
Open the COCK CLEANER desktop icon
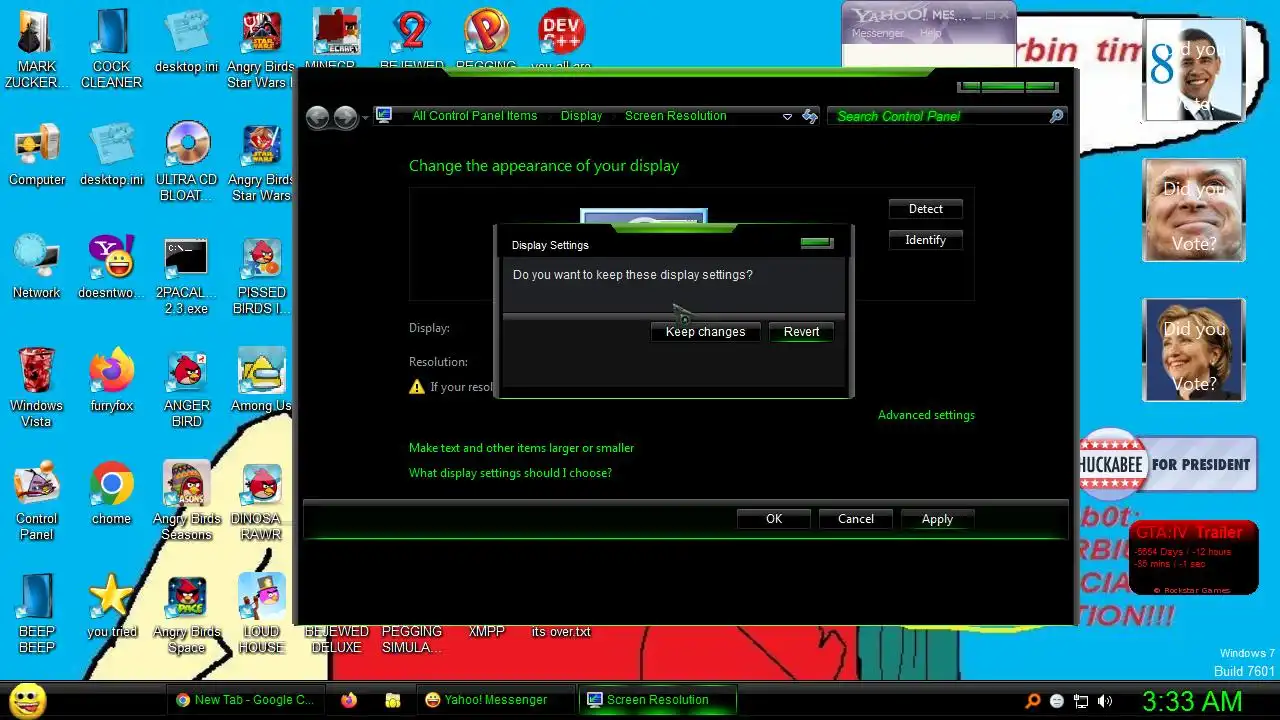(x=111, y=50)
